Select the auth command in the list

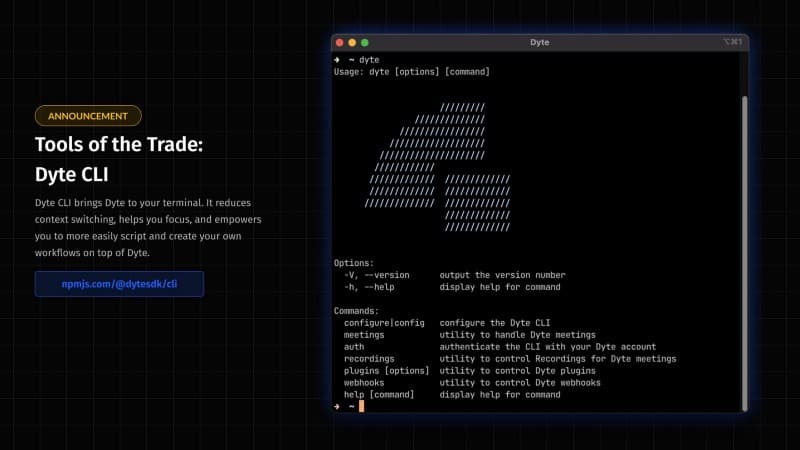click(x=354, y=347)
